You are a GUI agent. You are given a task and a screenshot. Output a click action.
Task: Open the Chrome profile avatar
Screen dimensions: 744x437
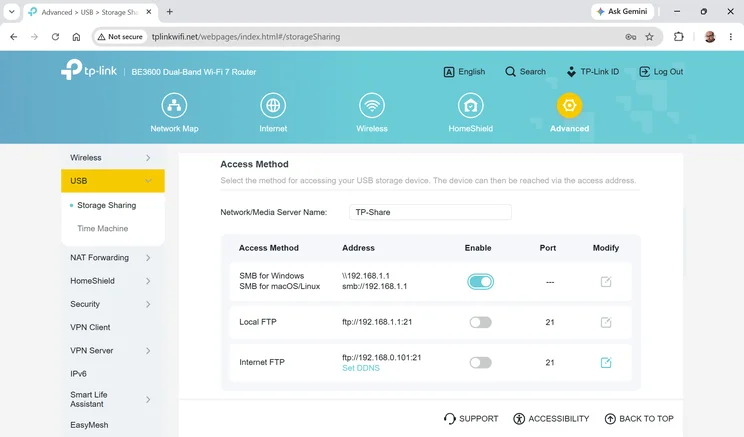pos(710,37)
